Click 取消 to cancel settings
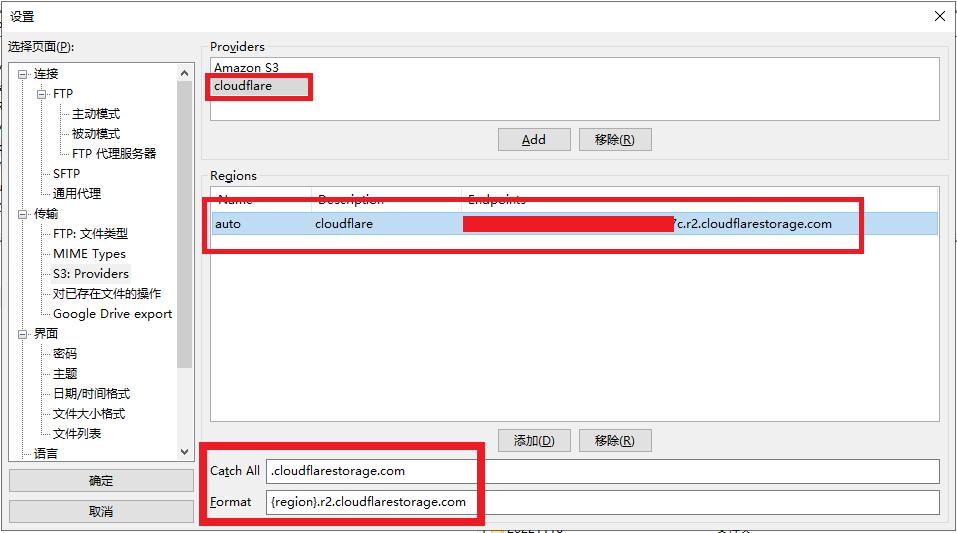The image size is (957, 533). (x=101, y=511)
